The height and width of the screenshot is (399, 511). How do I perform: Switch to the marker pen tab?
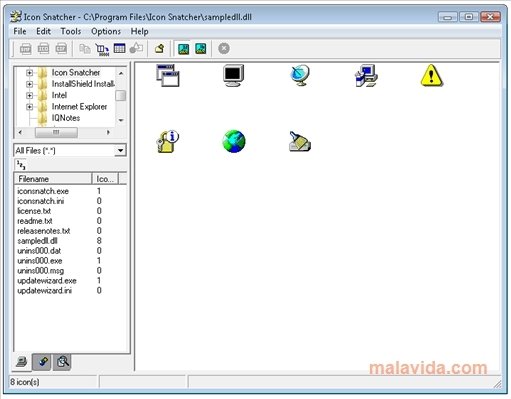click(x=42, y=362)
